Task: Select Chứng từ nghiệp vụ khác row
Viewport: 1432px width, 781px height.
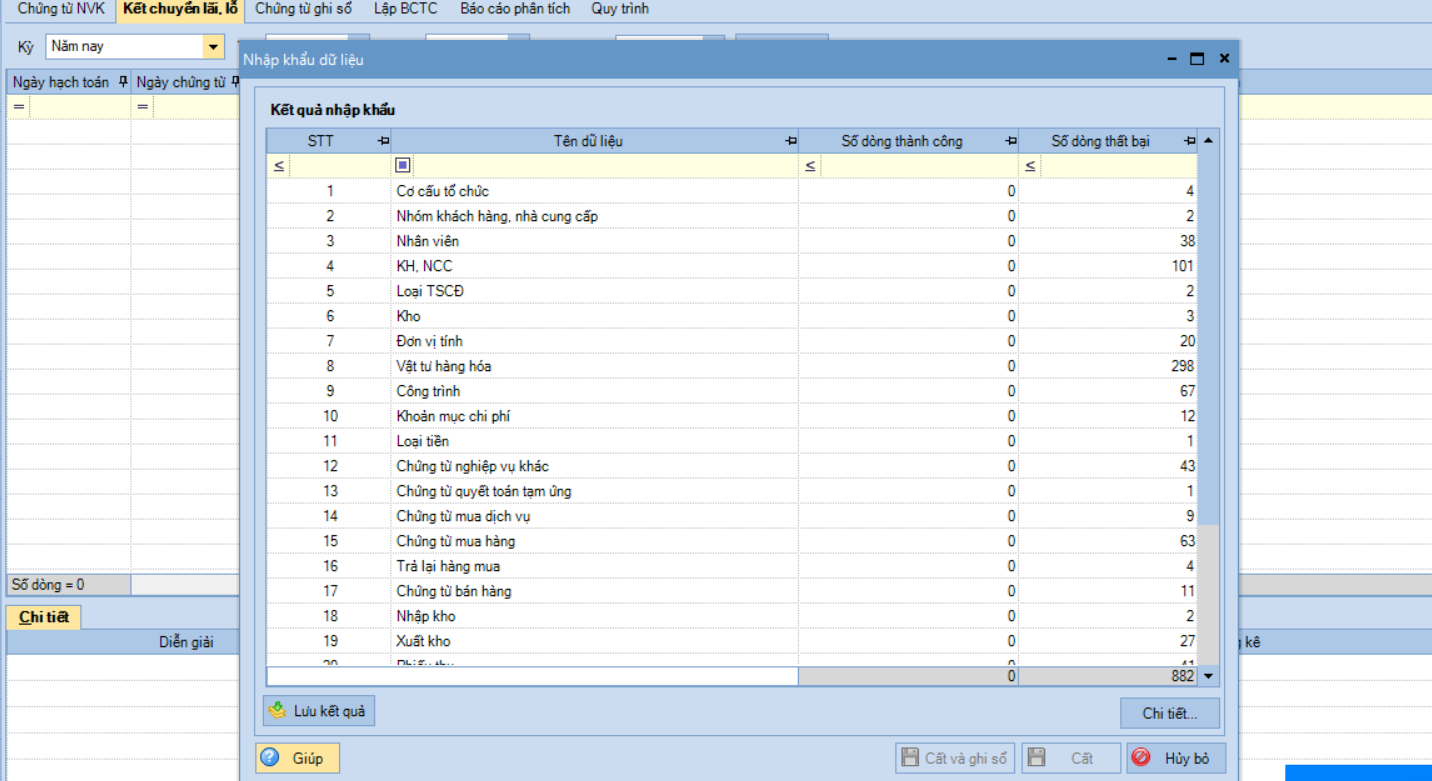Action: tap(732, 466)
